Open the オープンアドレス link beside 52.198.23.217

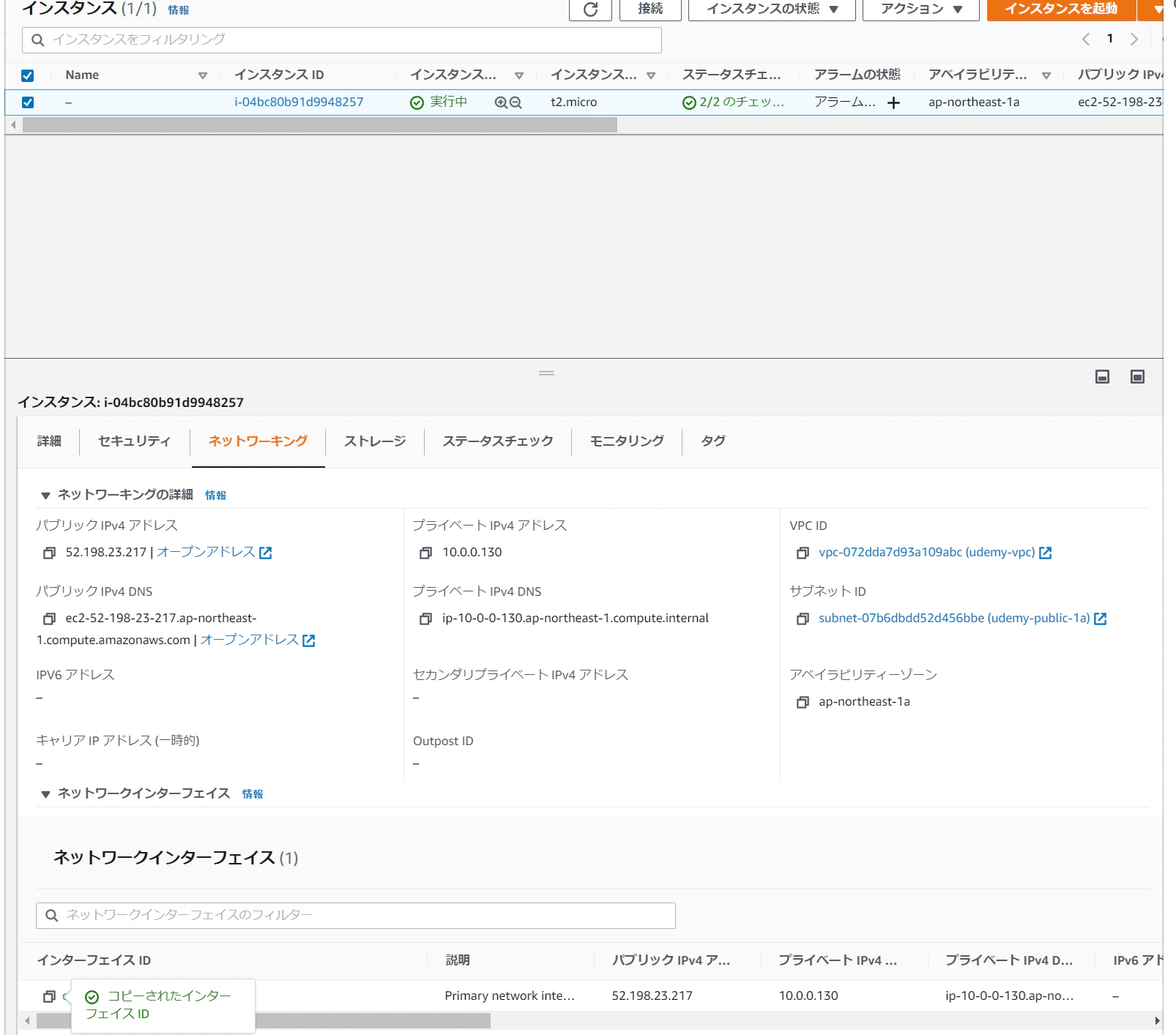pos(214,553)
